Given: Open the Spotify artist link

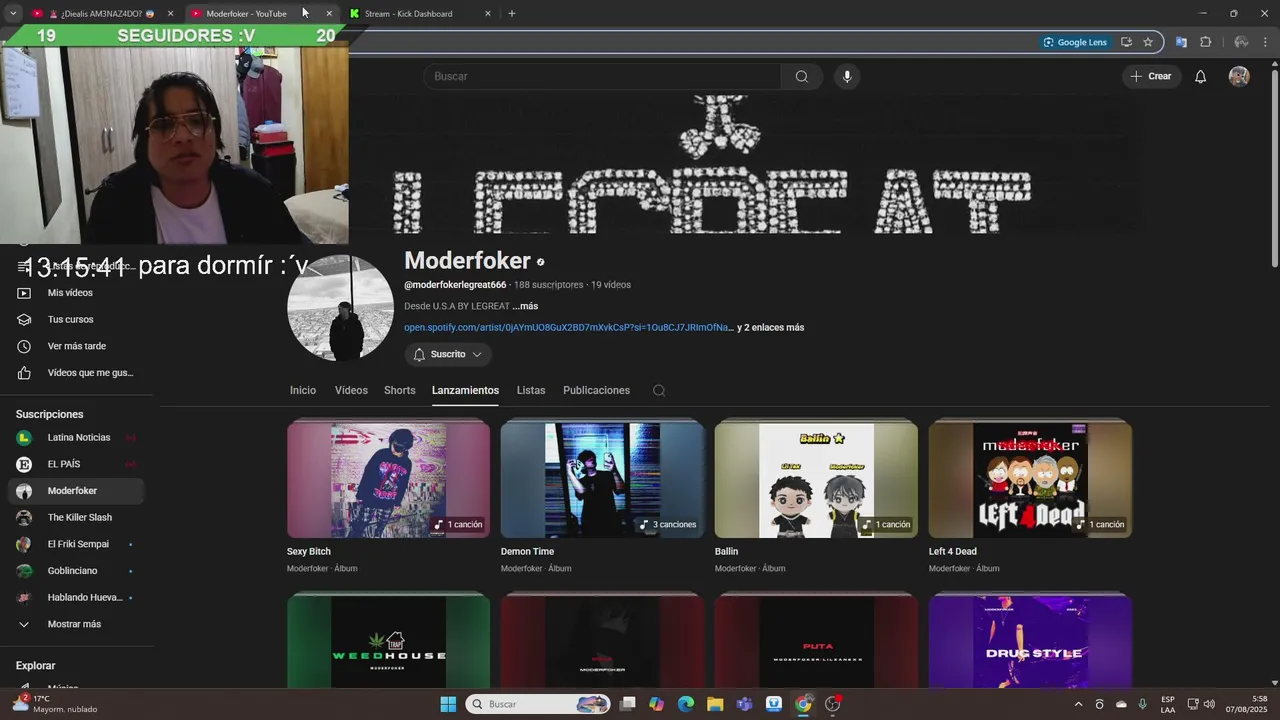Looking at the screenshot, I should point(569,328).
